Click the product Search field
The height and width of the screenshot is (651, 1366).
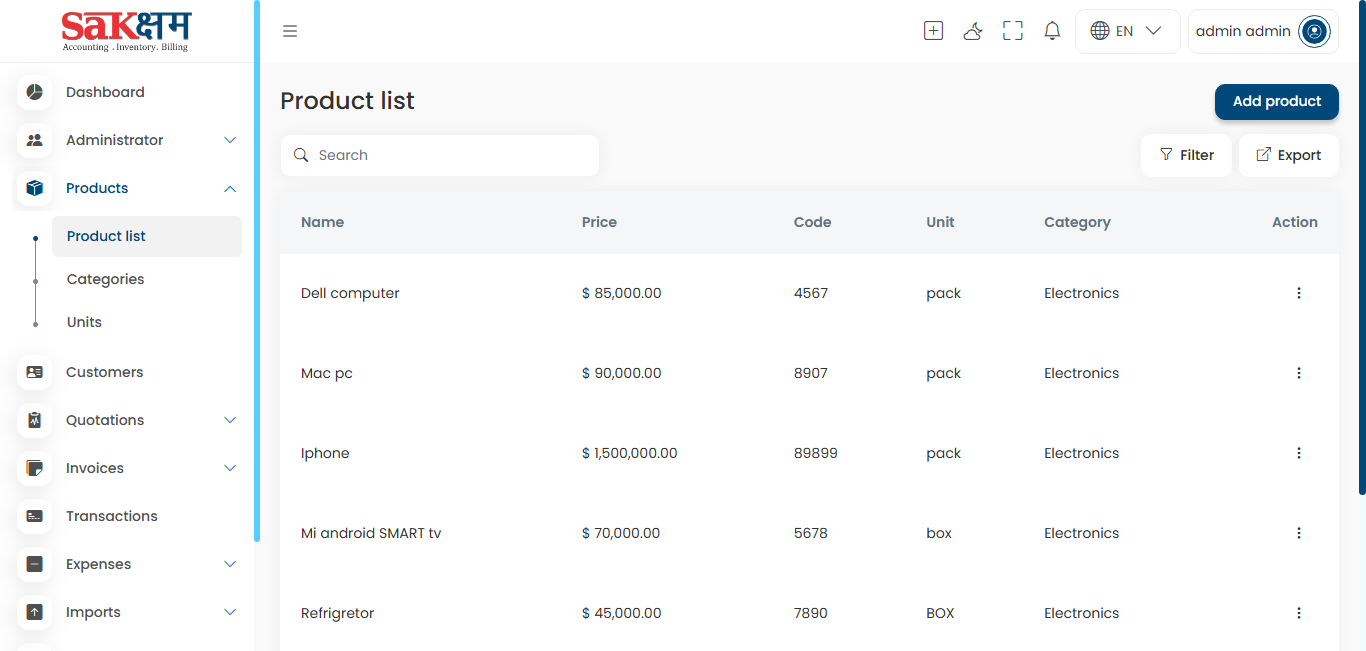[450, 155]
